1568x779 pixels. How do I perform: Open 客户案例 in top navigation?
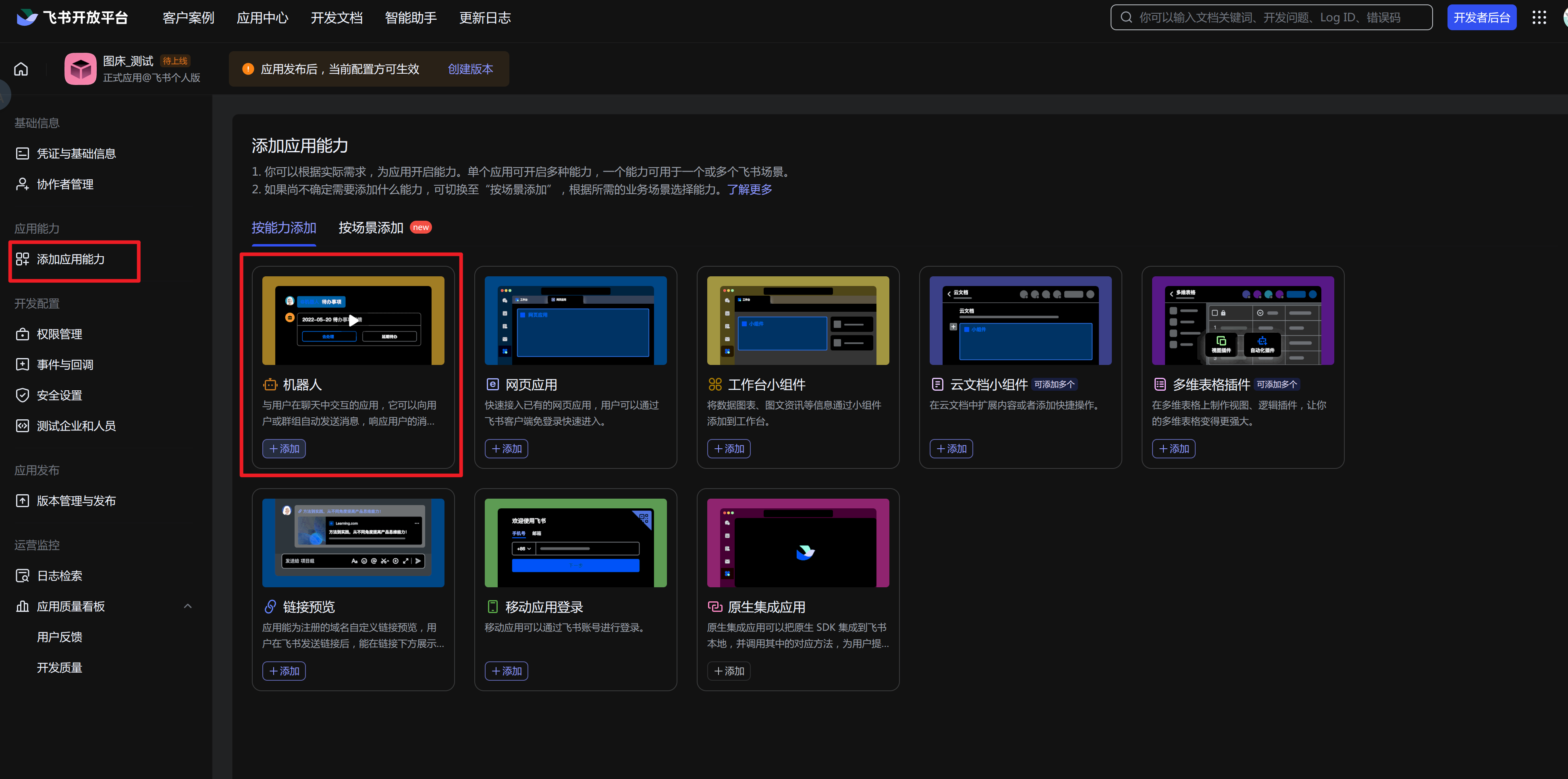point(188,18)
